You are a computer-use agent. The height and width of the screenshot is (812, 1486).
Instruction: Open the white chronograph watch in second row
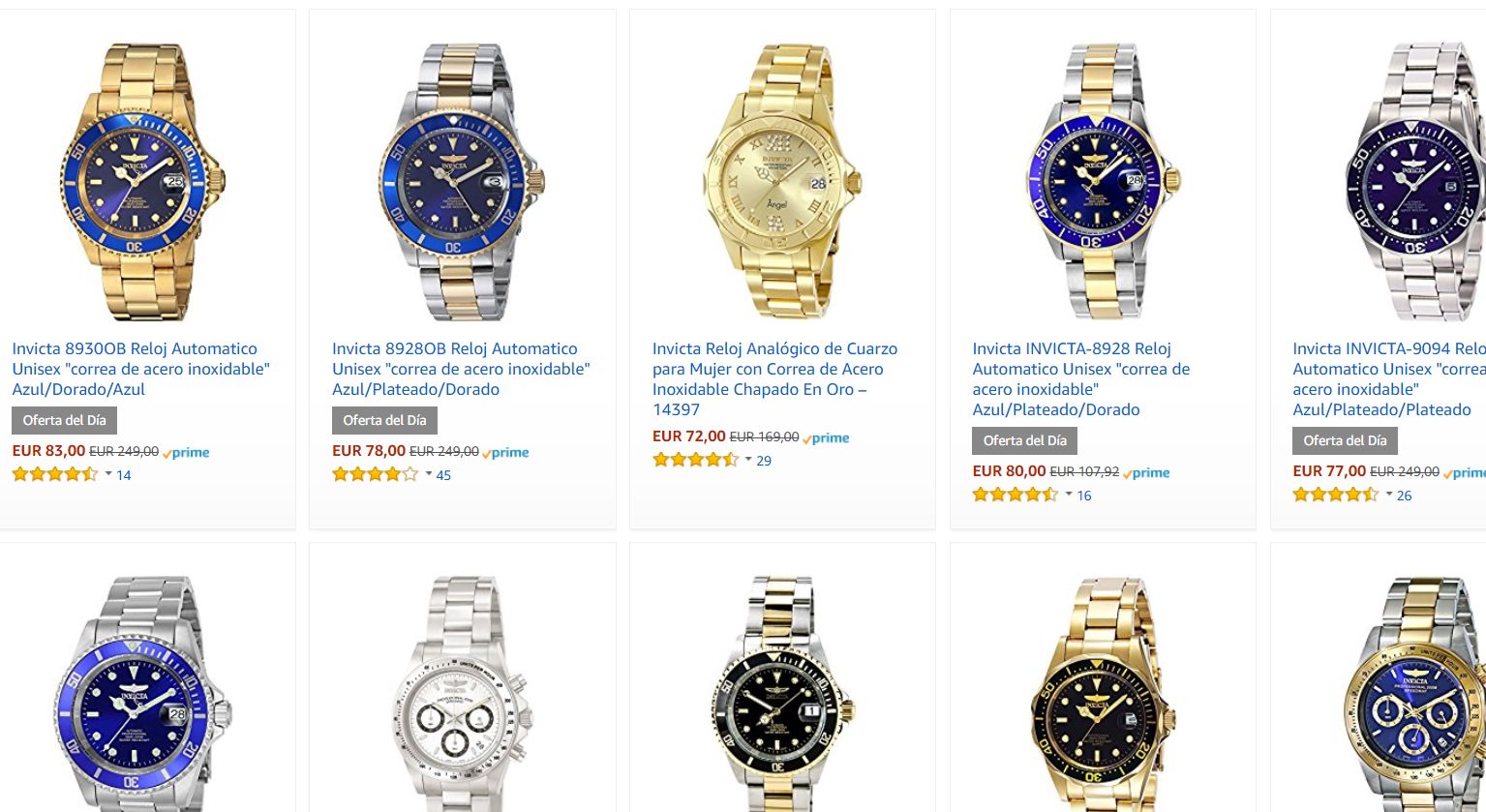click(x=462, y=694)
